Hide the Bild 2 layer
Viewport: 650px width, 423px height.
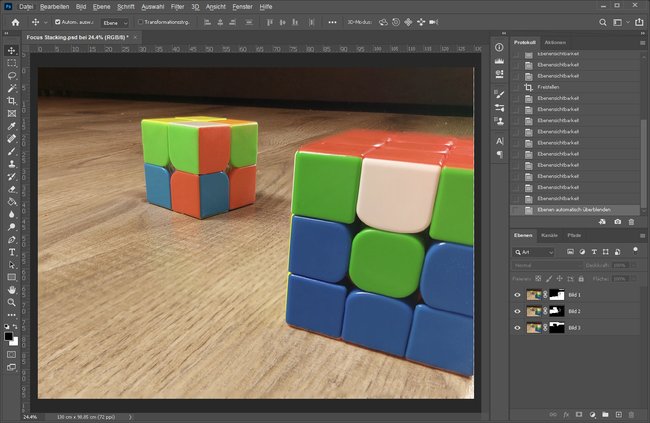[517, 311]
